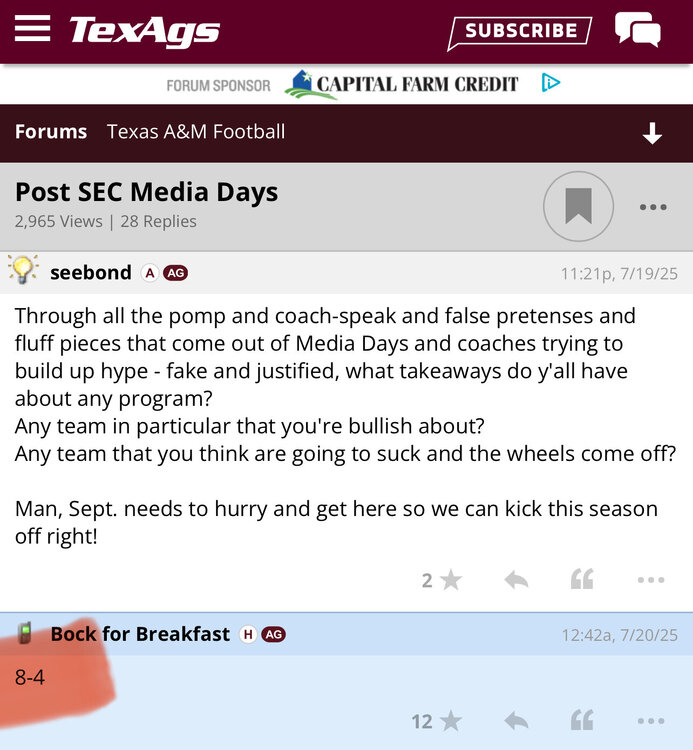Open thread options three-dot menu
This screenshot has height=750, width=693.
pos(653,207)
